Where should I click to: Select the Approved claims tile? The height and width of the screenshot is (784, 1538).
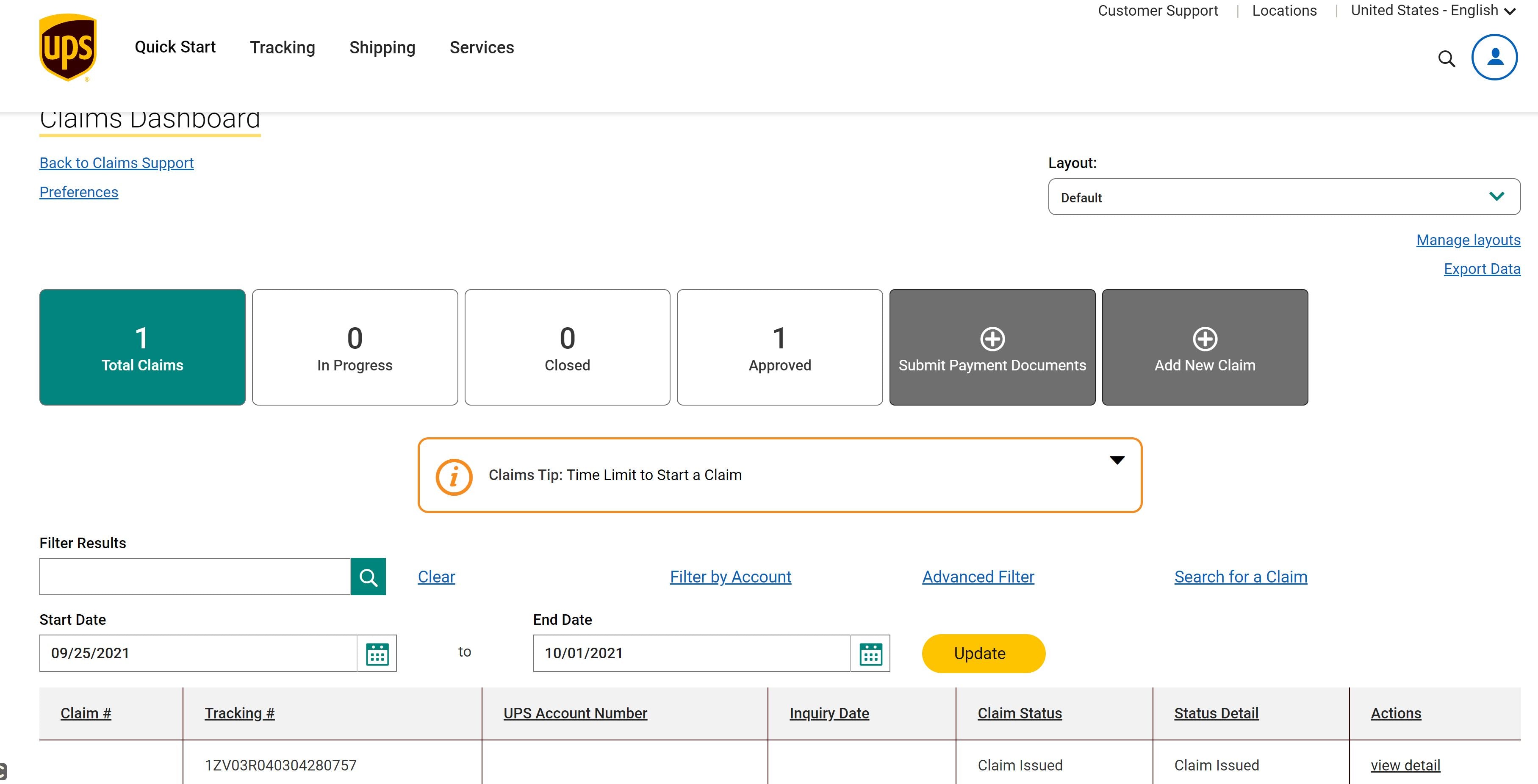(779, 347)
